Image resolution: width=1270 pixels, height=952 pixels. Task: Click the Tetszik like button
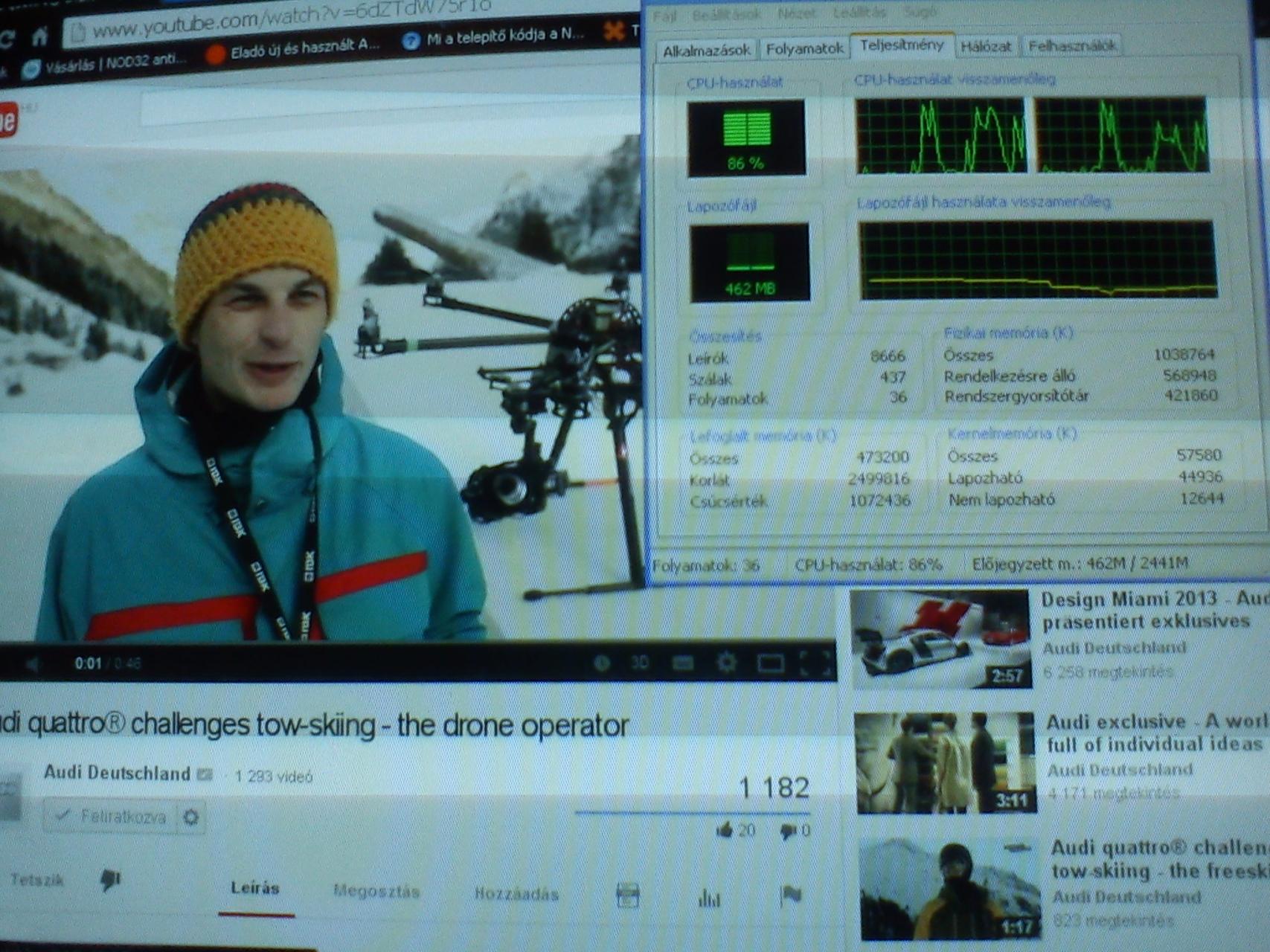36,880
